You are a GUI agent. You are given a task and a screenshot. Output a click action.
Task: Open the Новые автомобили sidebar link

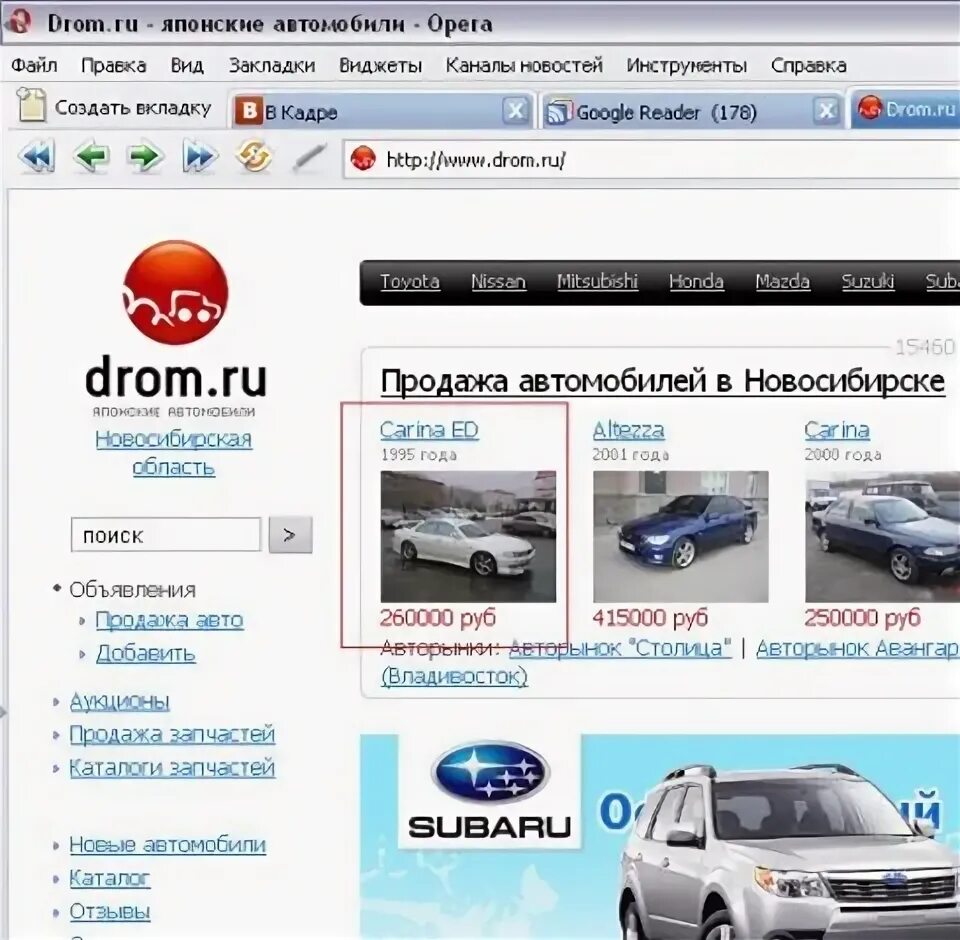point(168,845)
